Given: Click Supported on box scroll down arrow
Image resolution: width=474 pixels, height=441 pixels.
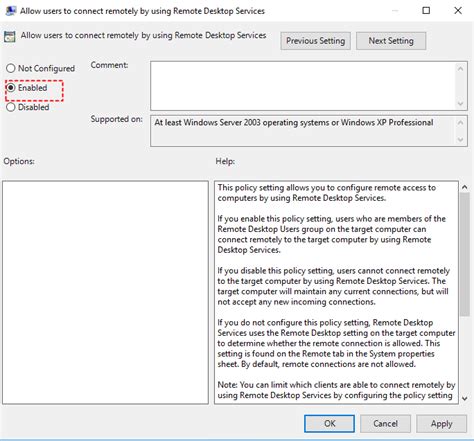Looking at the screenshot, I should [x=461, y=140].
